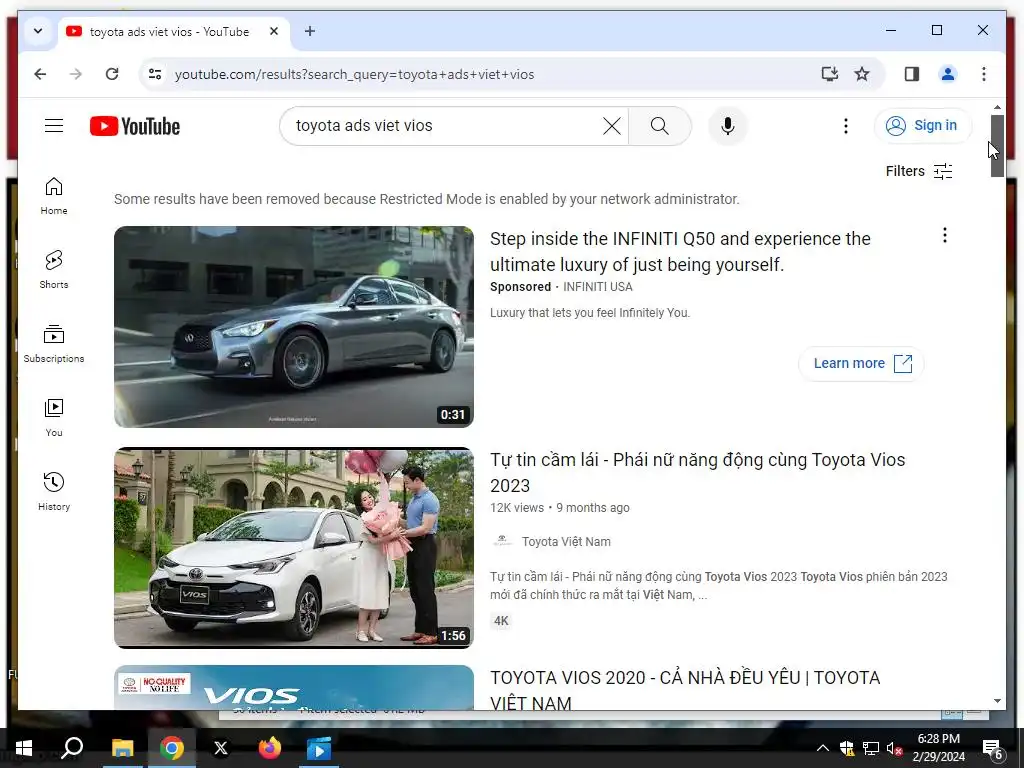
Task: Open Firefox from taskbar
Action: click(x=270, y=748)
